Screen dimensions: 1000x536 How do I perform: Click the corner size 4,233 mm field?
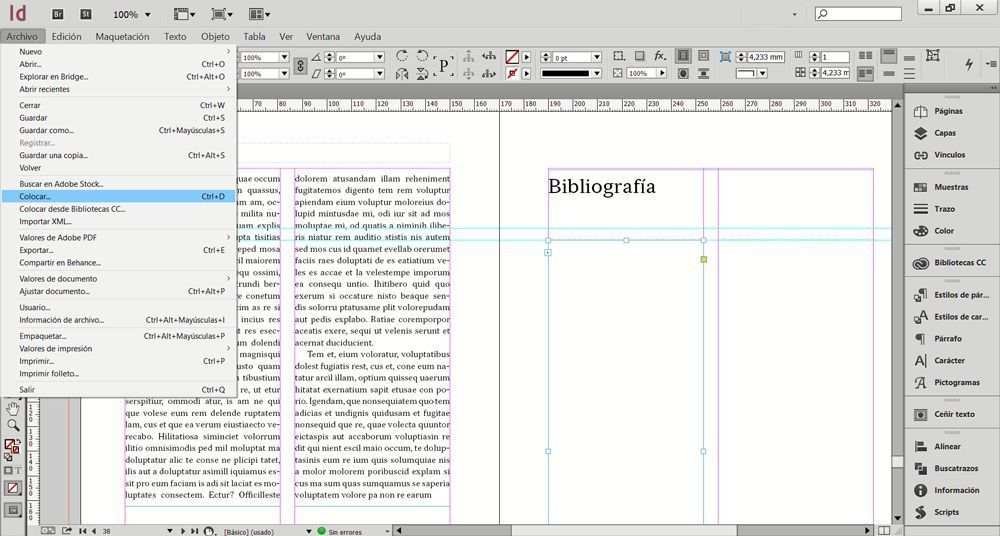tap(765, 57)
